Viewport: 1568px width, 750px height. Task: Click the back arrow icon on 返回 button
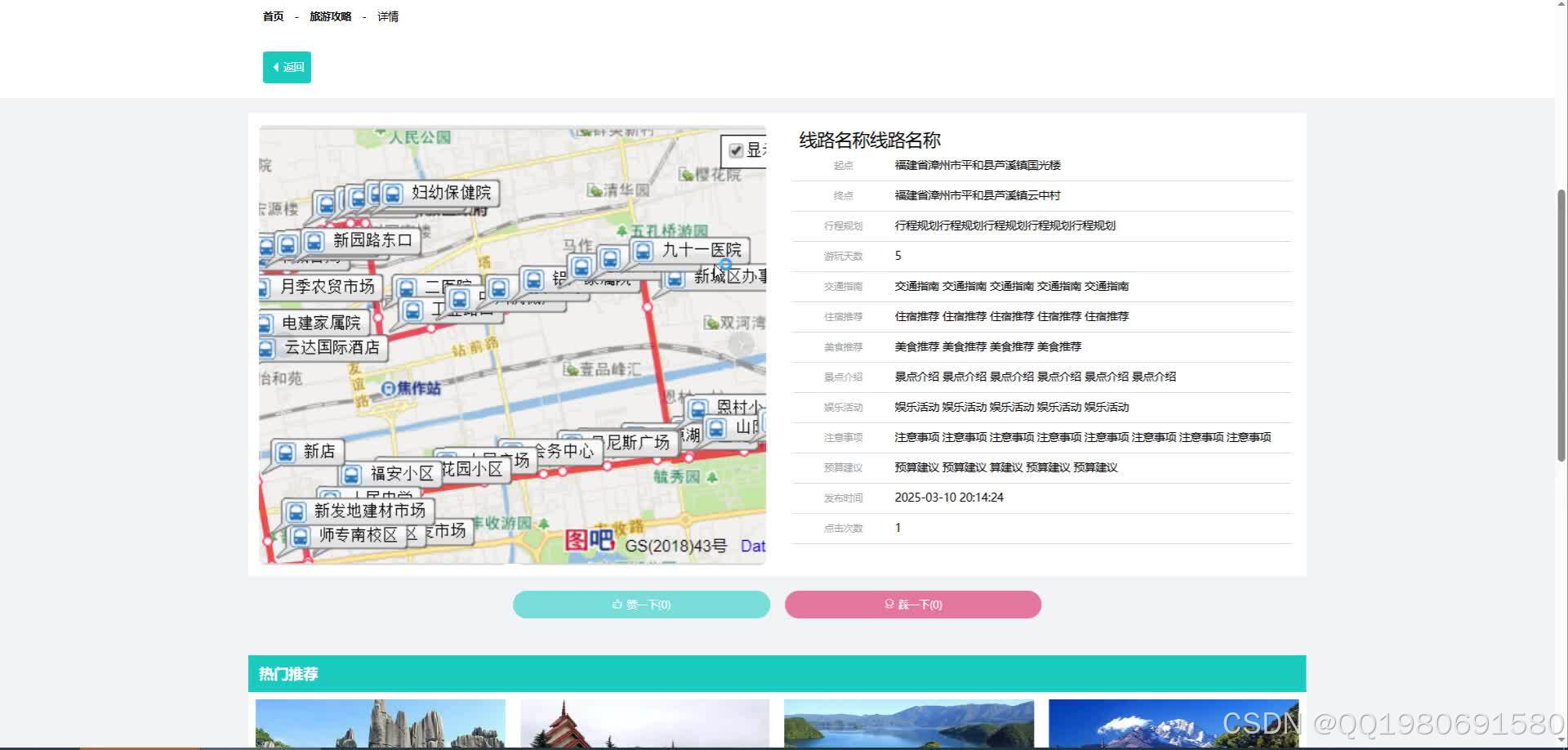276,67
